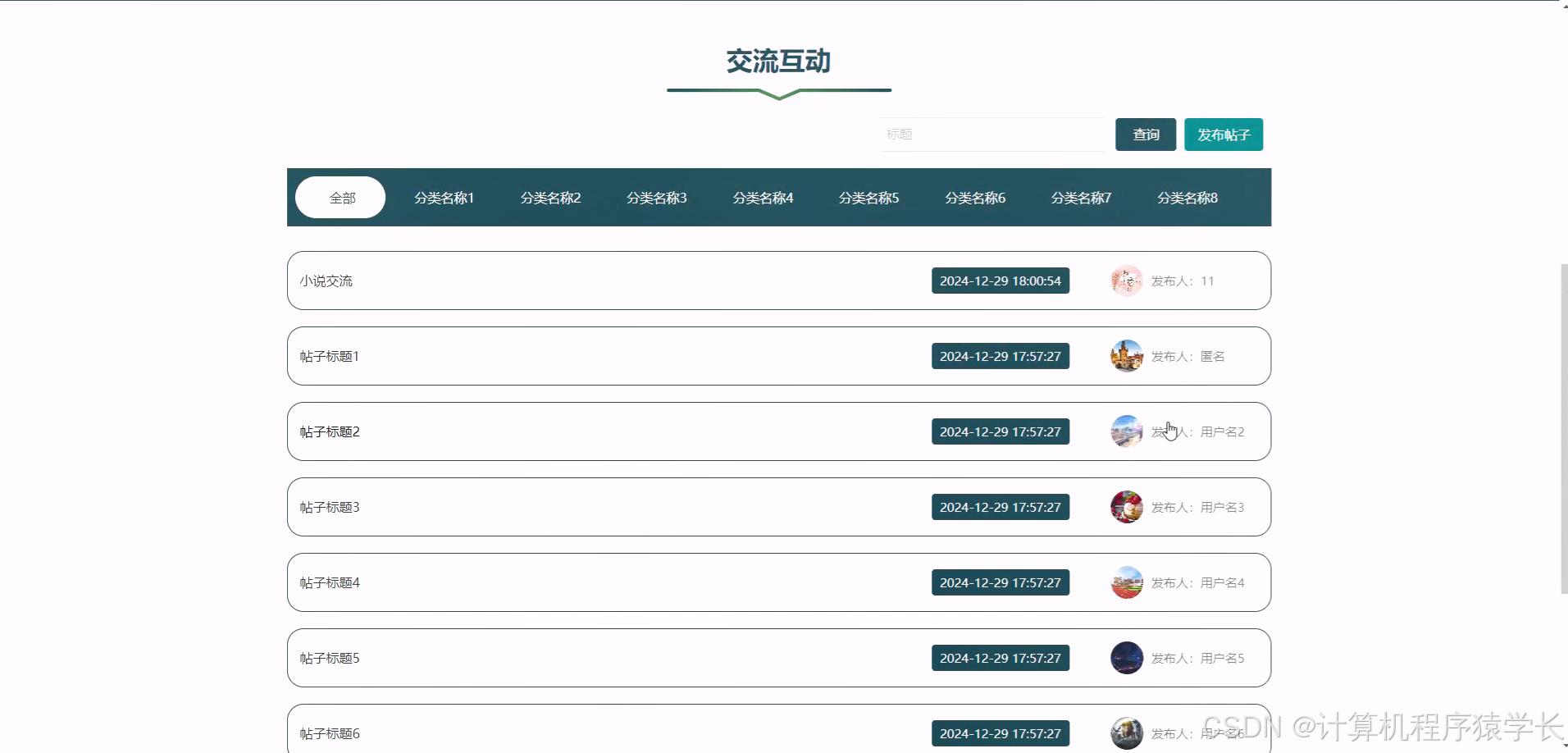The height and width of the screenshot is (753, 1568).
Task: Click avatar of publisher 11
Action: pyautogui.click(x=1127, y=281)
